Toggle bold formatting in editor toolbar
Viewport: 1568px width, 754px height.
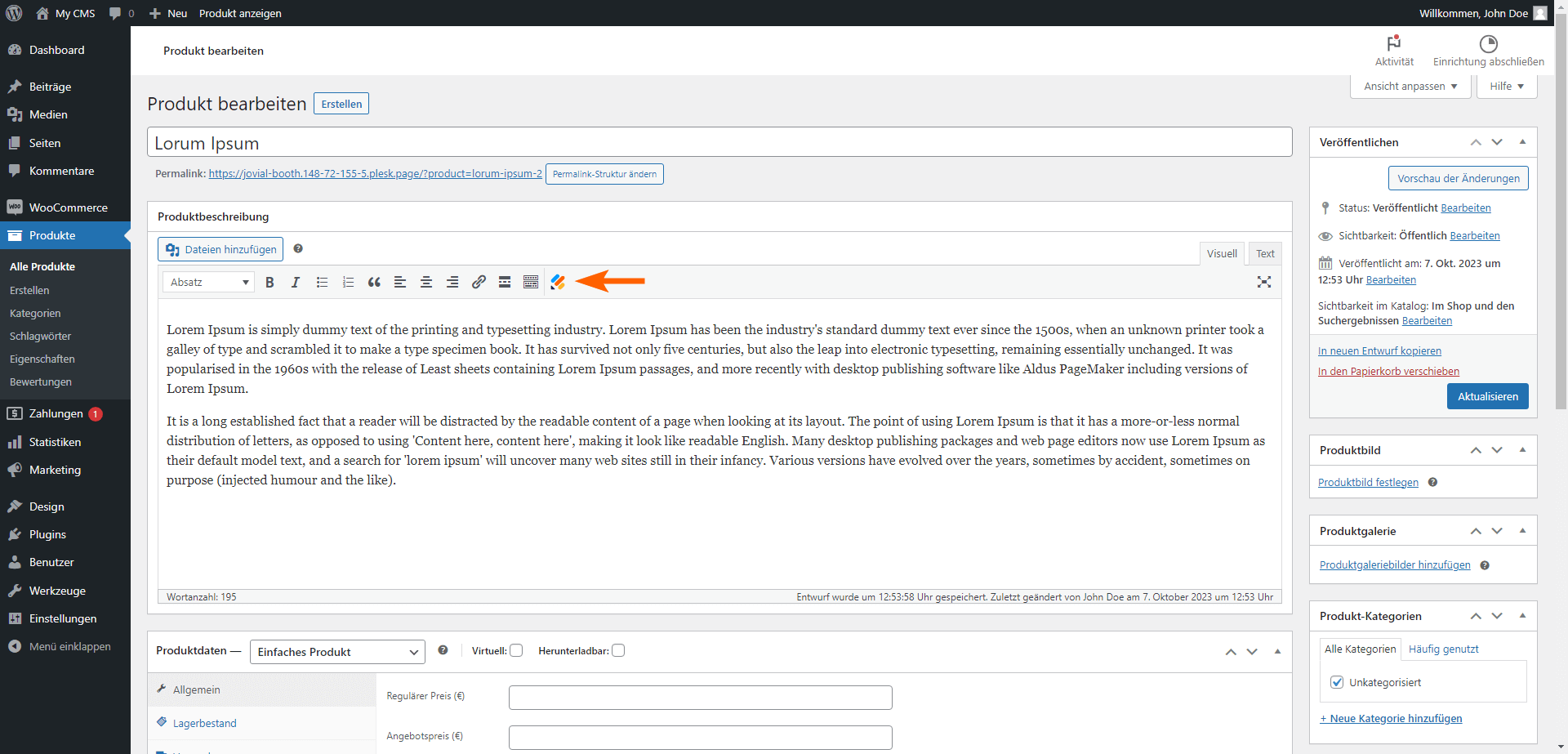(269, 282)
